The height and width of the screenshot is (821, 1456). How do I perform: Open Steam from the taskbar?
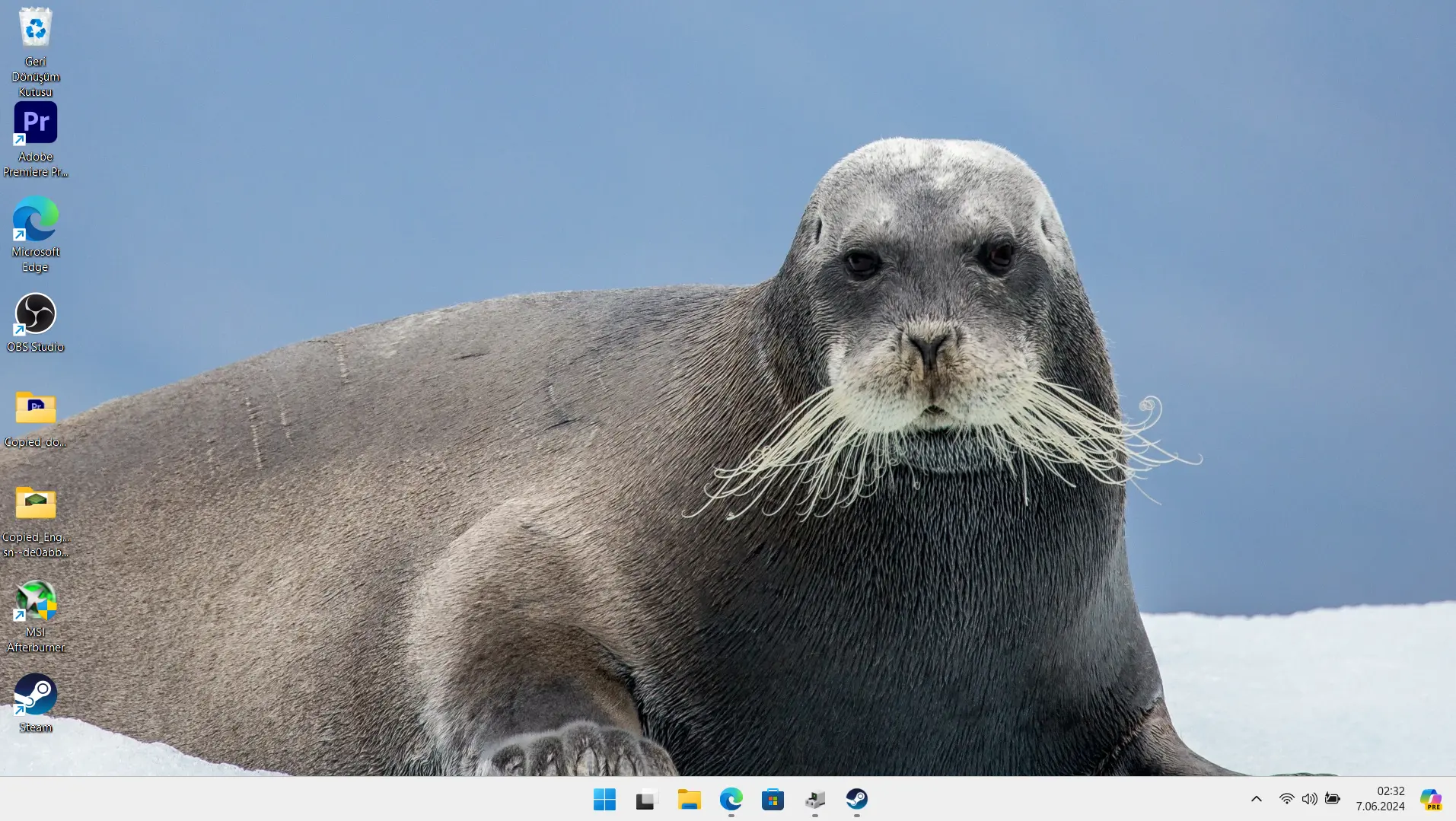tap(857, 799)
